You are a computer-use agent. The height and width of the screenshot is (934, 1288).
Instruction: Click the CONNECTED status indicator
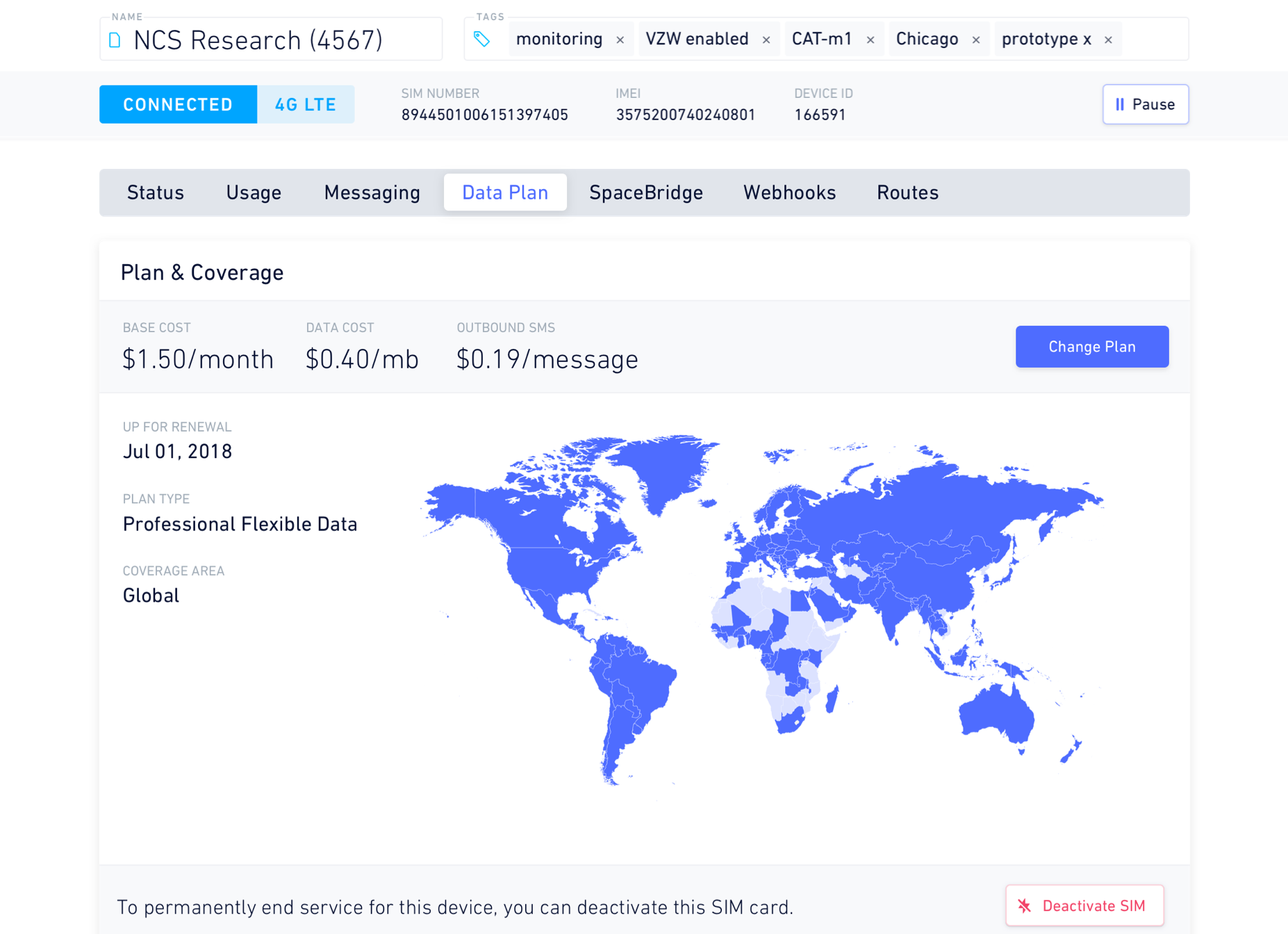[x=178, y=104]
